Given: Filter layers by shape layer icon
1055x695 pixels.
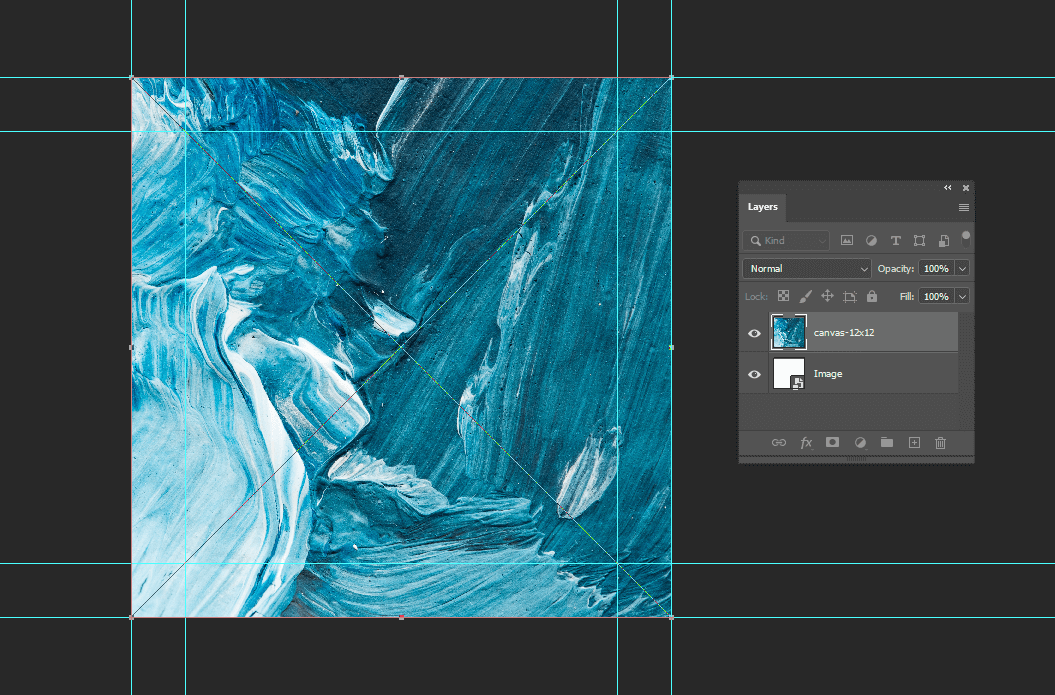Looking at the screenshot, I should (x=919, y=240).
